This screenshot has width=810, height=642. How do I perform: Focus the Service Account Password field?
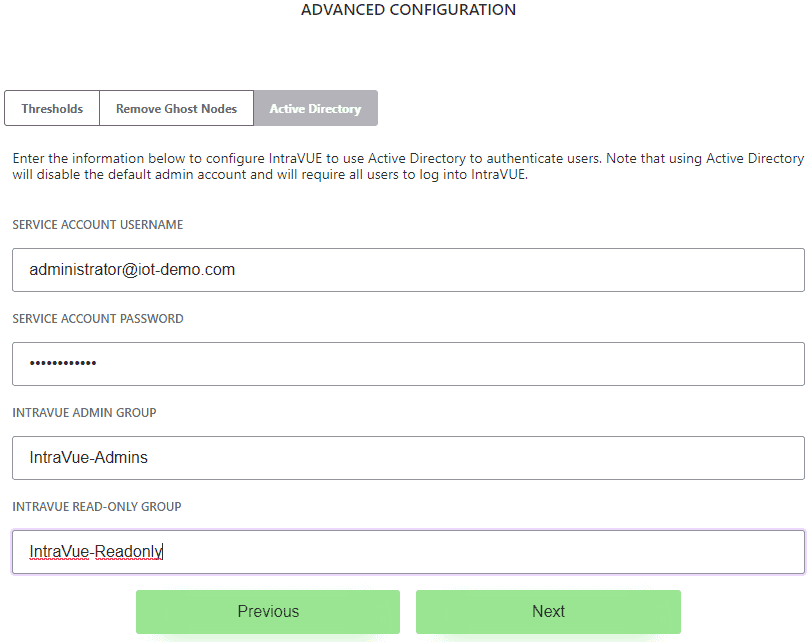408,364
